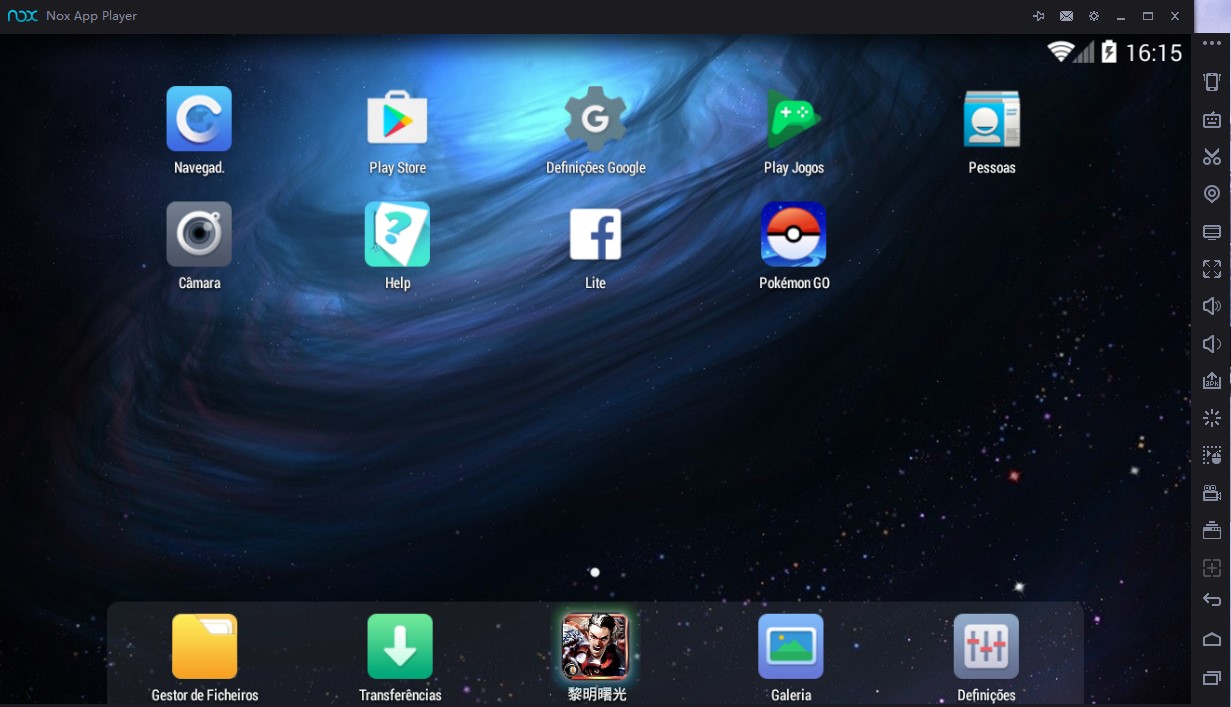Click disabled add-screen plus icon in sidebar
The image size is (1231, 707).
click(x=1212, y=568)
